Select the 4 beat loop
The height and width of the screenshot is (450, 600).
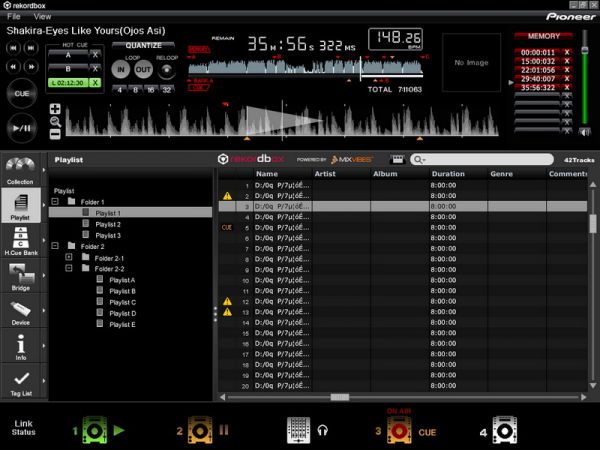tap(120, 90)
